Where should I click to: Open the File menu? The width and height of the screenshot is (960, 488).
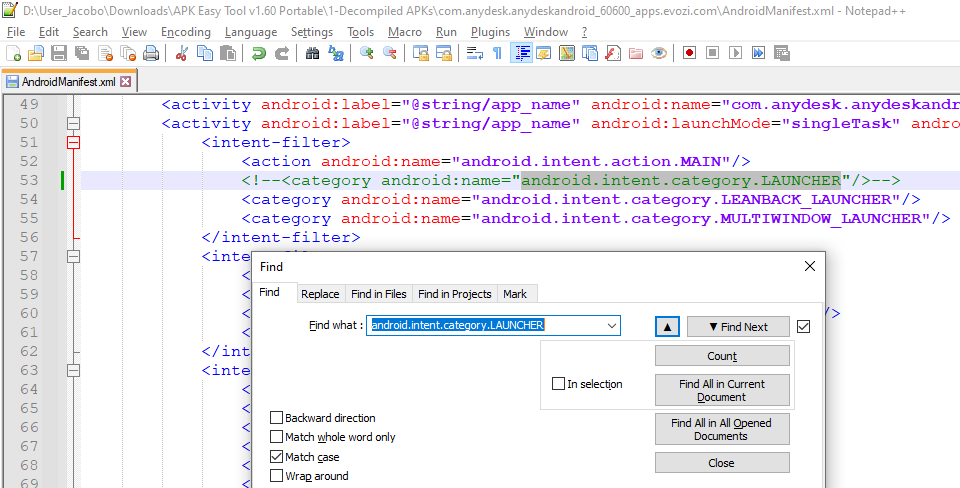[16, 32]
